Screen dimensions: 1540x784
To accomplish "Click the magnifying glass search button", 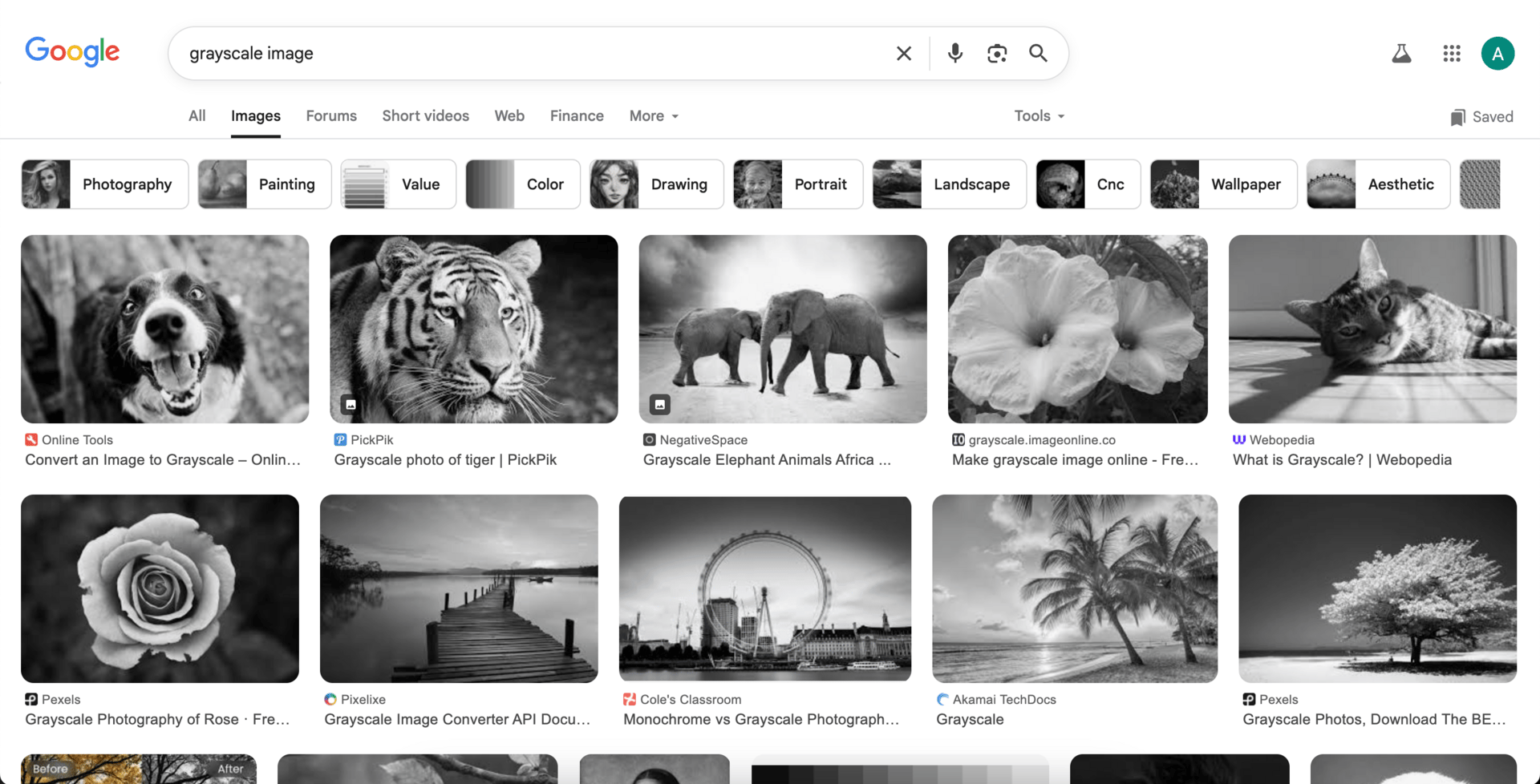I will click(x=1038, y=54).
